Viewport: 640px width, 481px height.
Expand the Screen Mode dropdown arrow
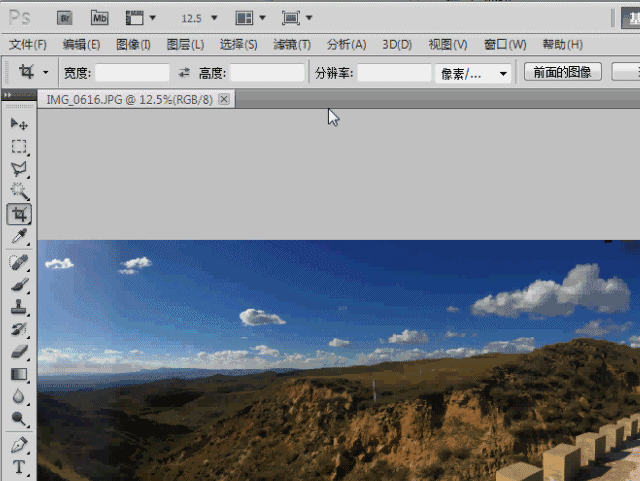(x=309, y=18)
